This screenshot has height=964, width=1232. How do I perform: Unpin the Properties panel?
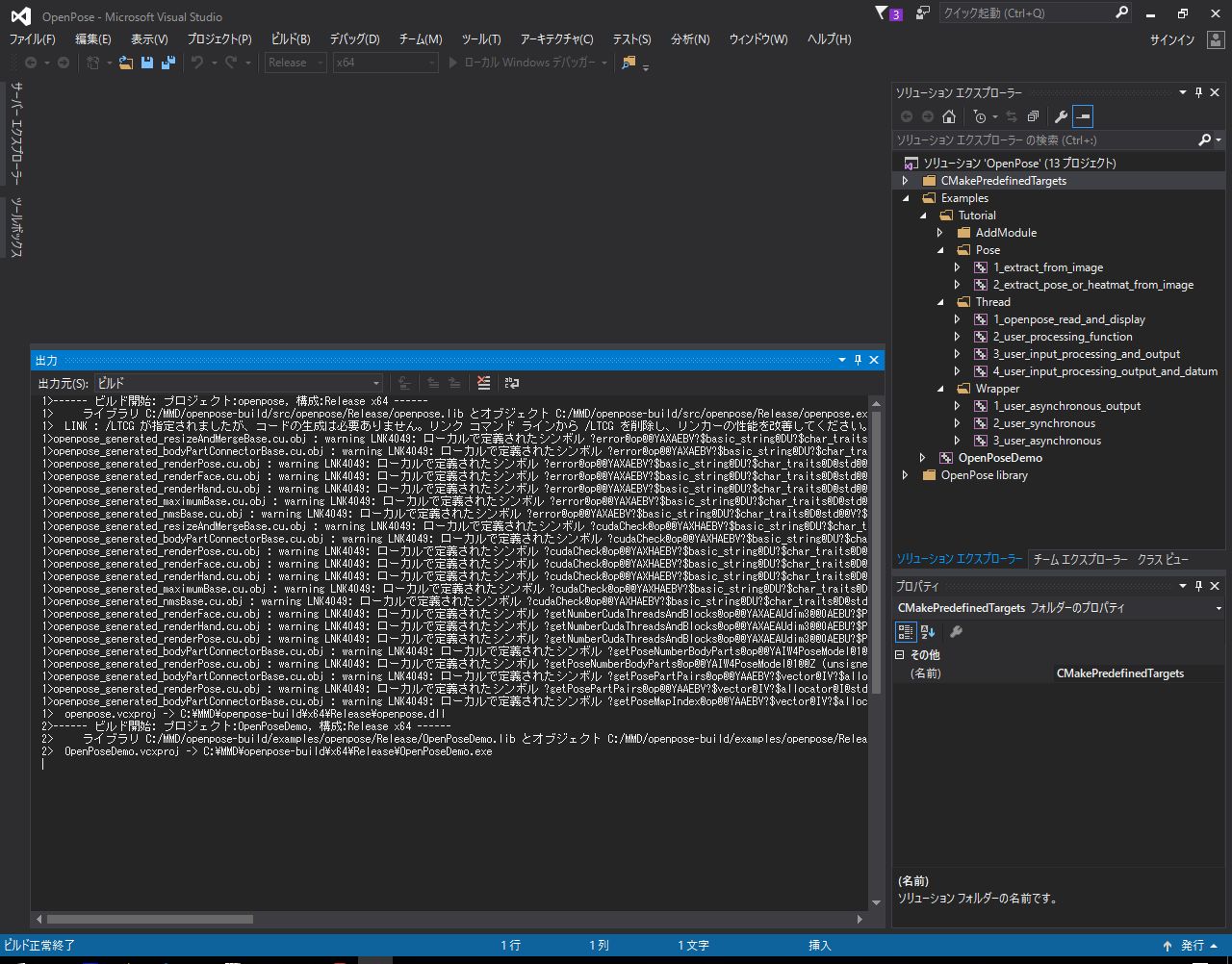coord(1197,586)
